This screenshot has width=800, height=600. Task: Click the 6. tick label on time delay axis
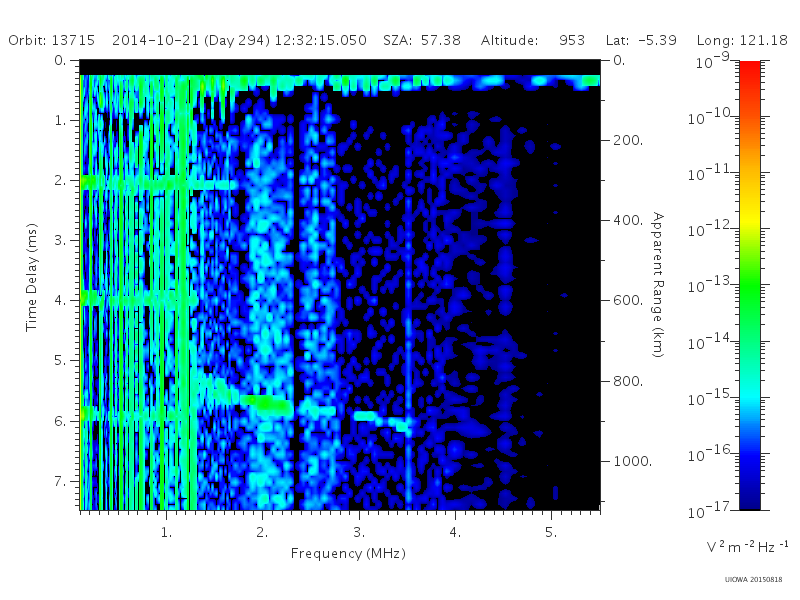[x=60, y=421]
